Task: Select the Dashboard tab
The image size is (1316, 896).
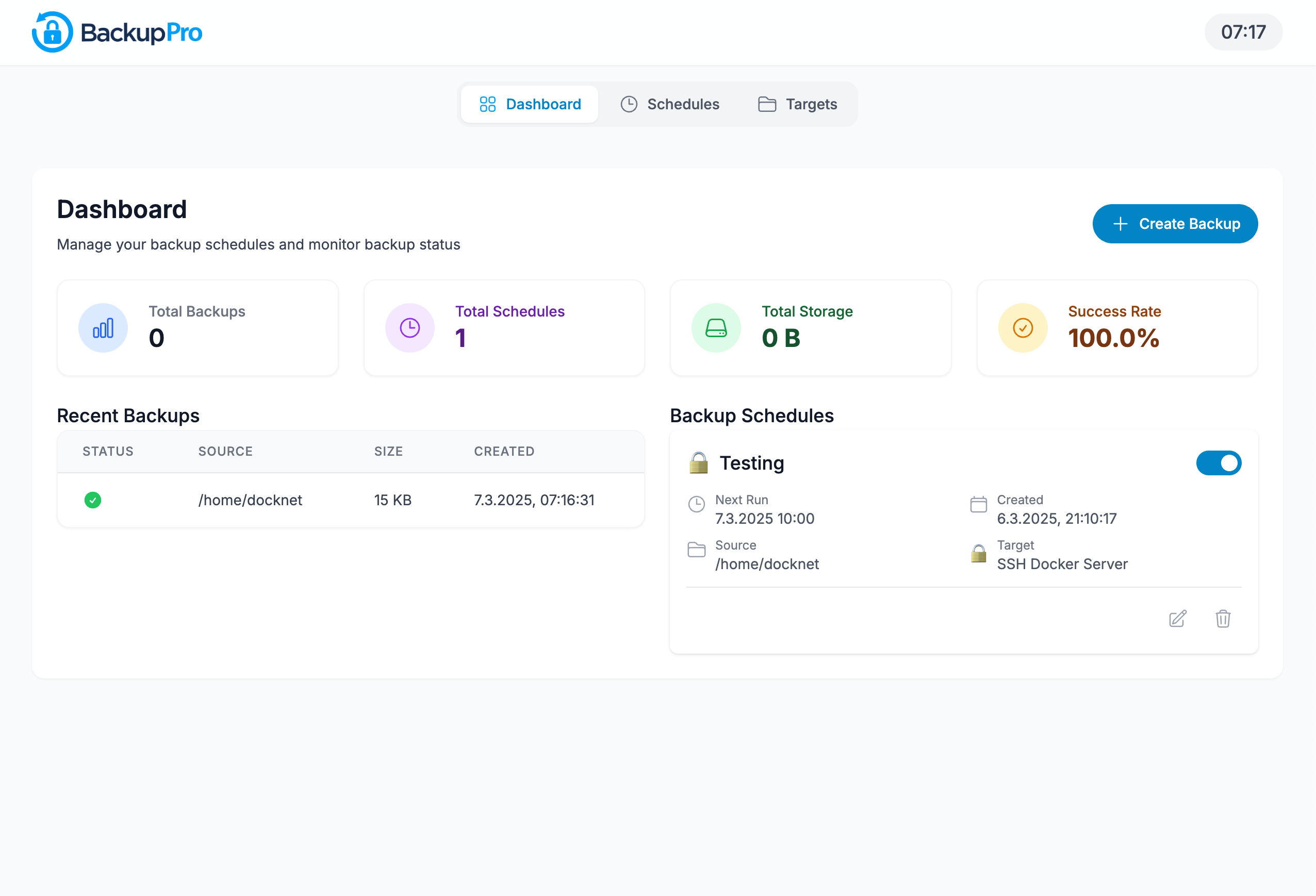Action: (x=530, y=104)
